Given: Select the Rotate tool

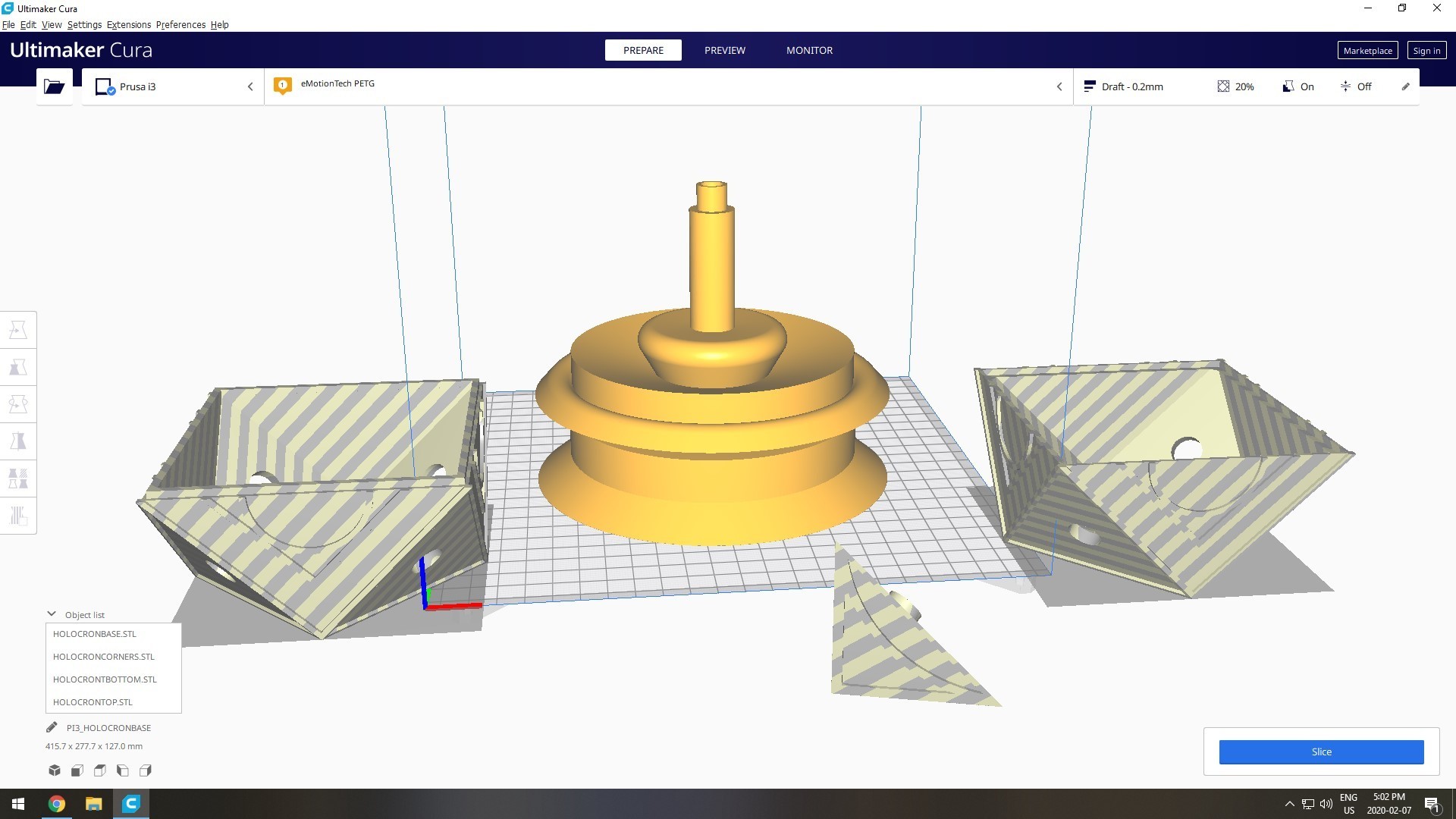Looking at the screenshot, I should [18, 404].
